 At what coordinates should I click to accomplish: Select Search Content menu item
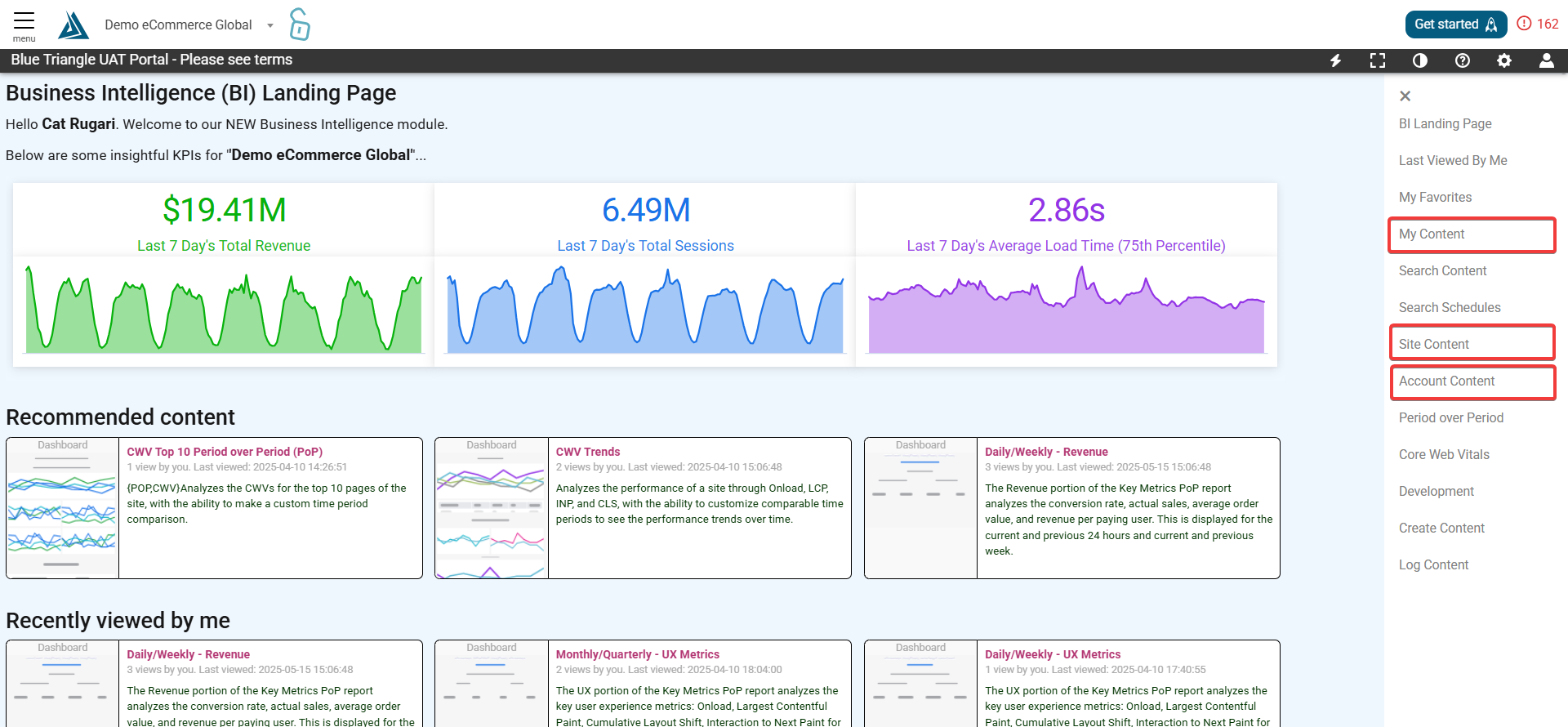click(1442, 270)
